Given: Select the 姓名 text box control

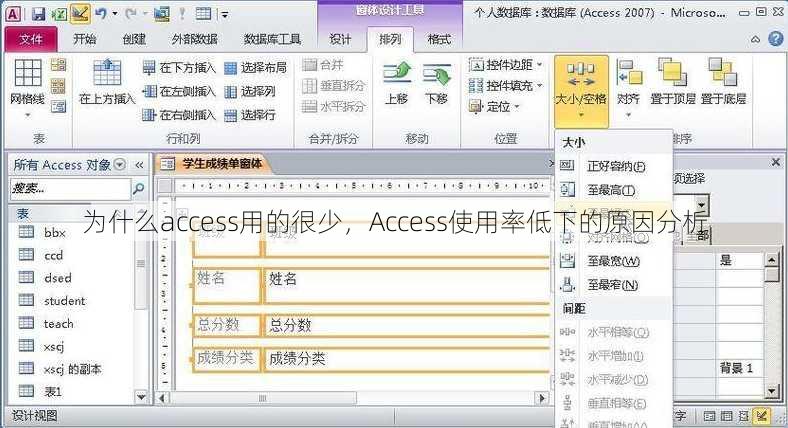Looking at the screenshot, I should [x=407, y=286].
